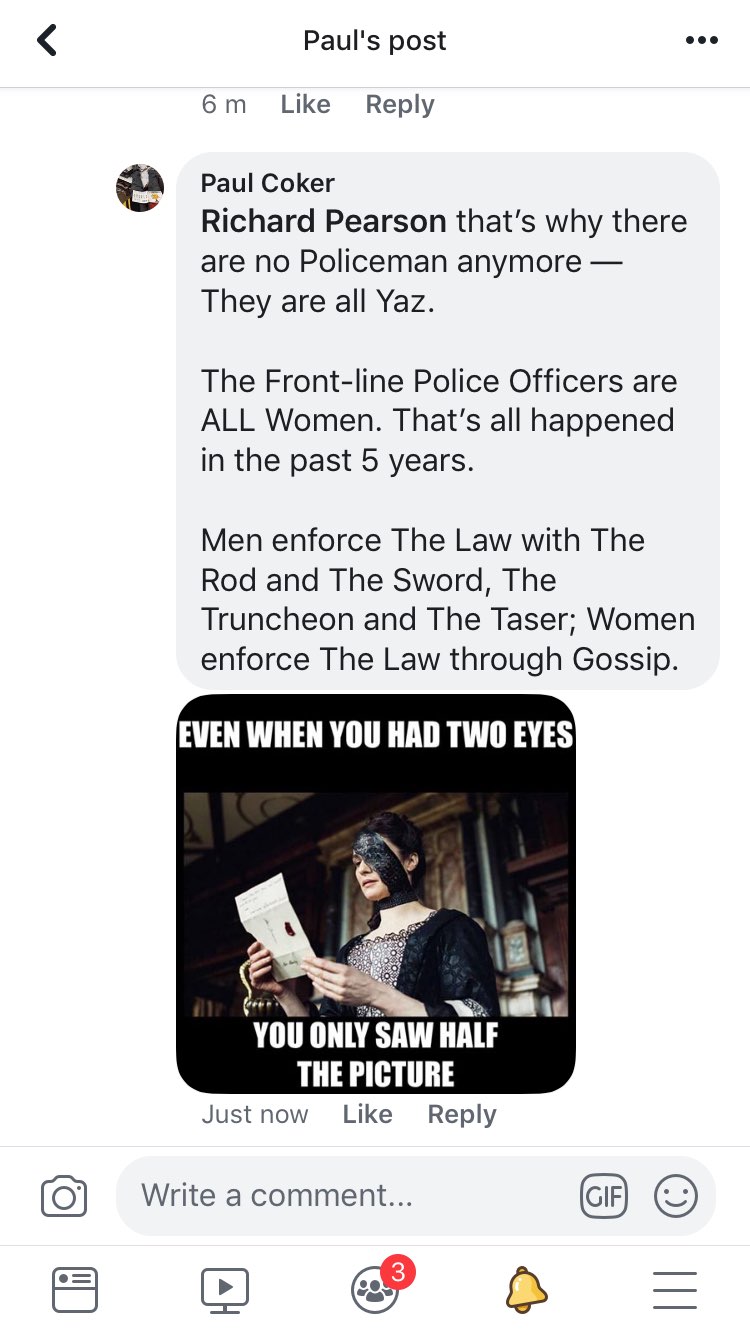Switch to the News Feed tab
The width and height of the screenshot is (750, 1334).
(75, 1290)
